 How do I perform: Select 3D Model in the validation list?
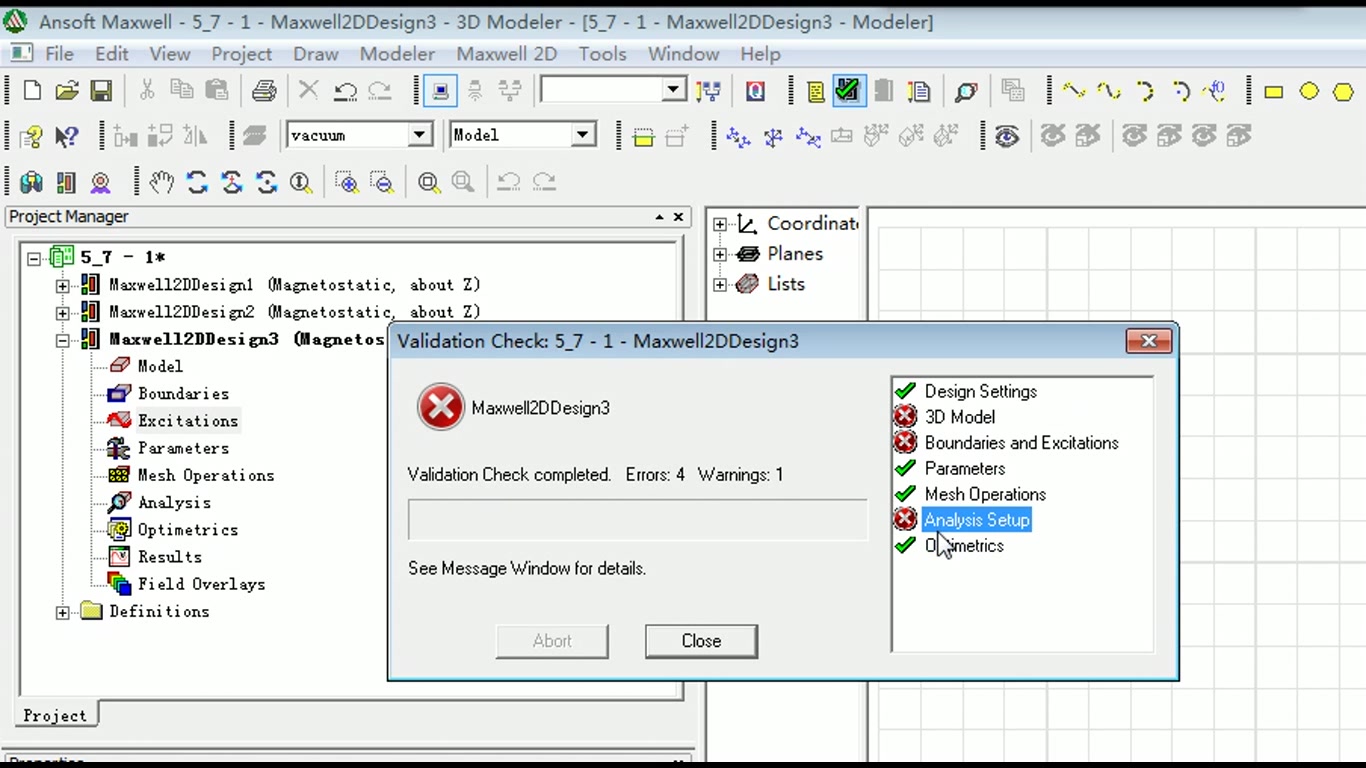point(959,417)
